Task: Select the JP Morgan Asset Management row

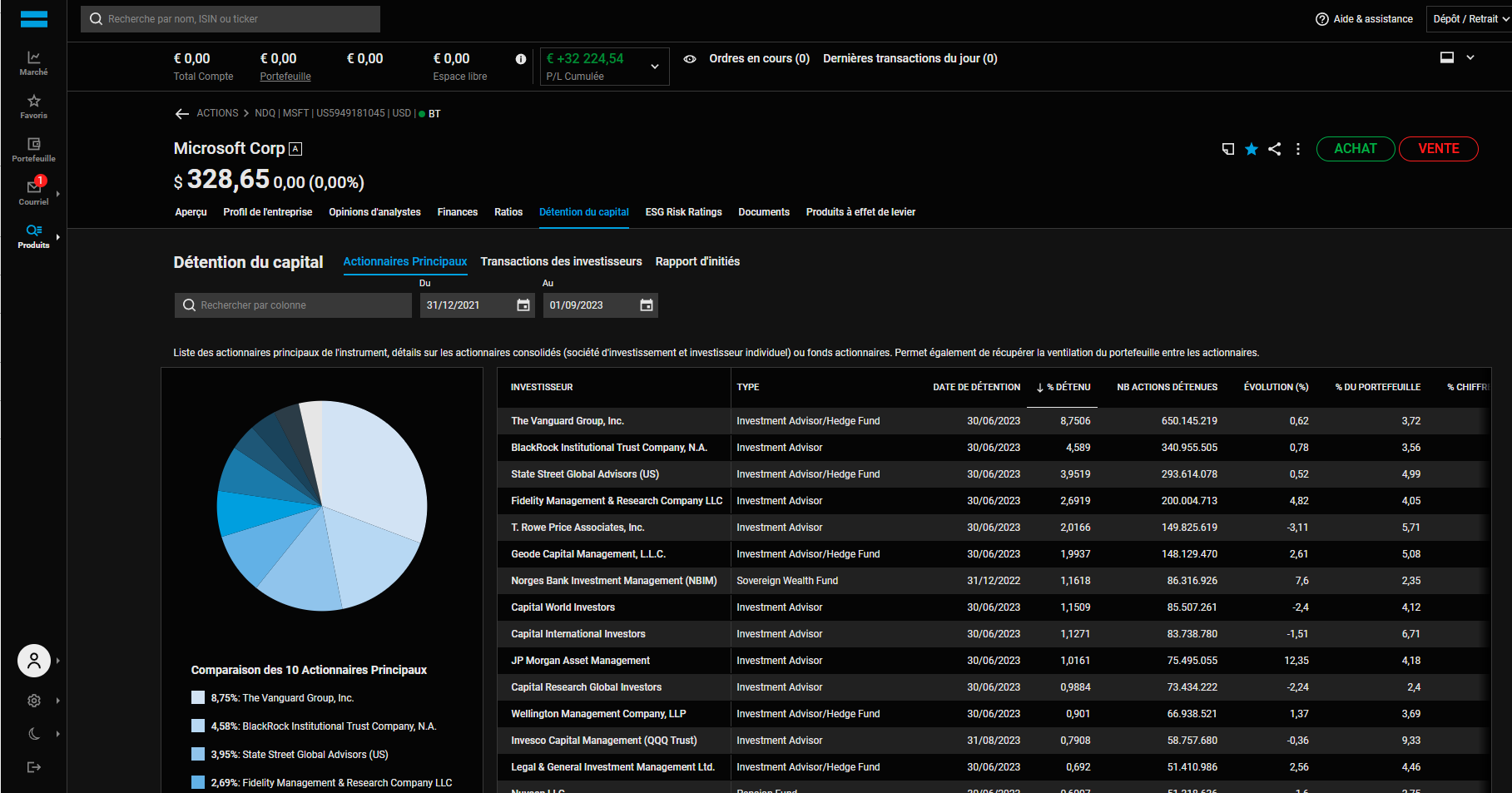Action: 994,661
